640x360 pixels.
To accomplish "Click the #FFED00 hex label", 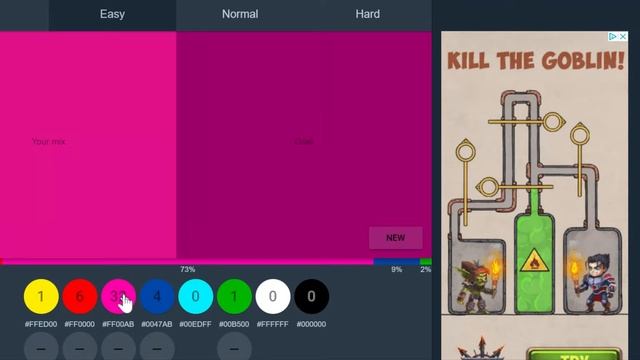I will (x=41, y=324).
